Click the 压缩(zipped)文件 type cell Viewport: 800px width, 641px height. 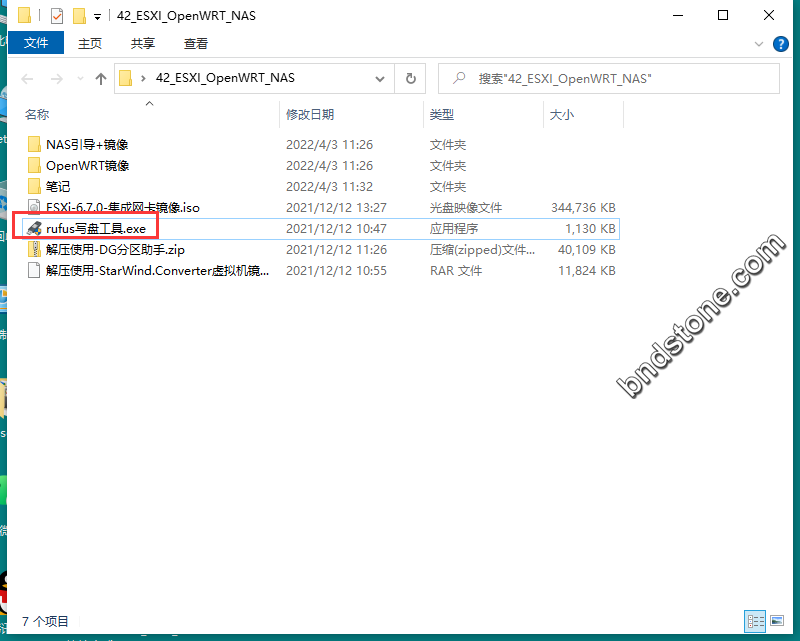pyautogui.click(x=482, y=249)
